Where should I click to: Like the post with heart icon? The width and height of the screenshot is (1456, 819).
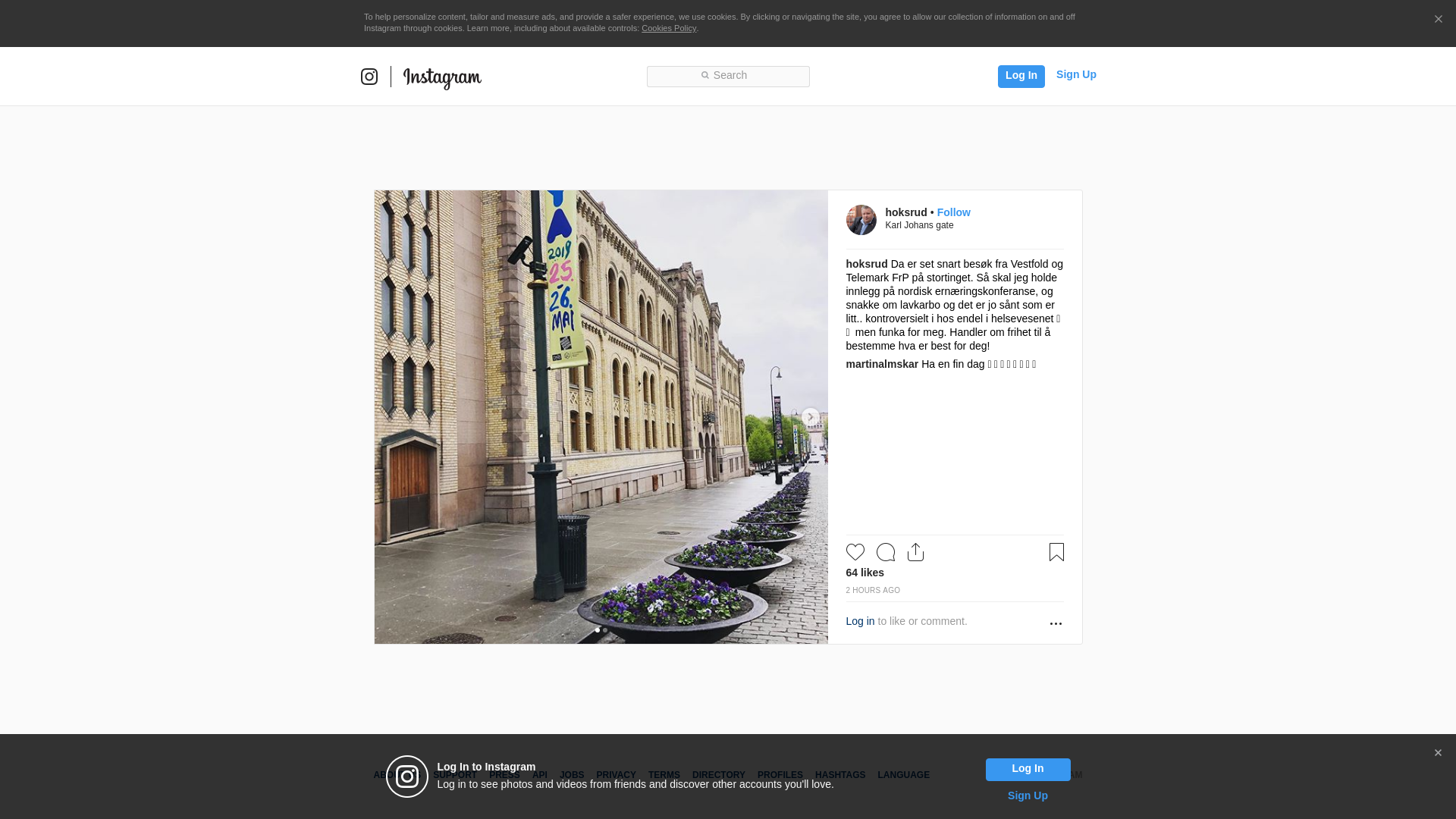[855, 552]
